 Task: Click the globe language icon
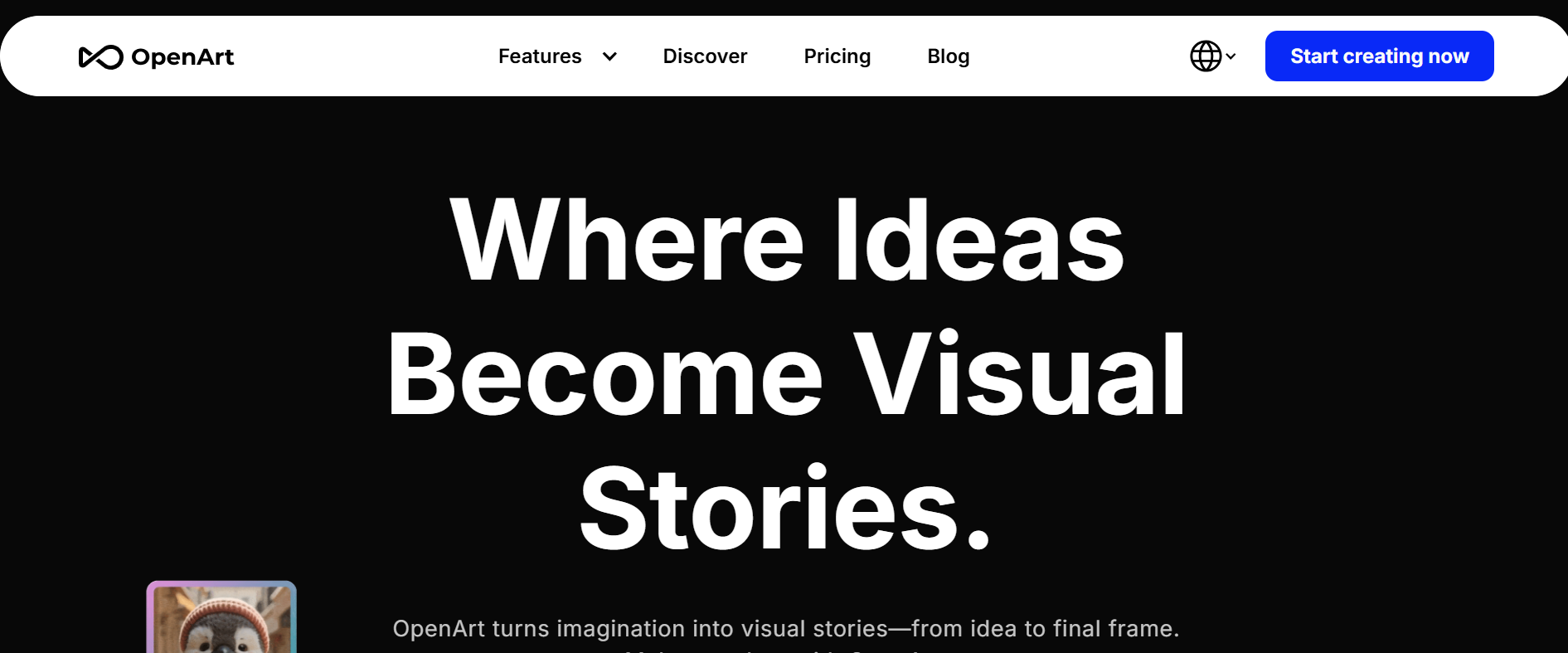pyautogui.click(x=1206, y=56)
